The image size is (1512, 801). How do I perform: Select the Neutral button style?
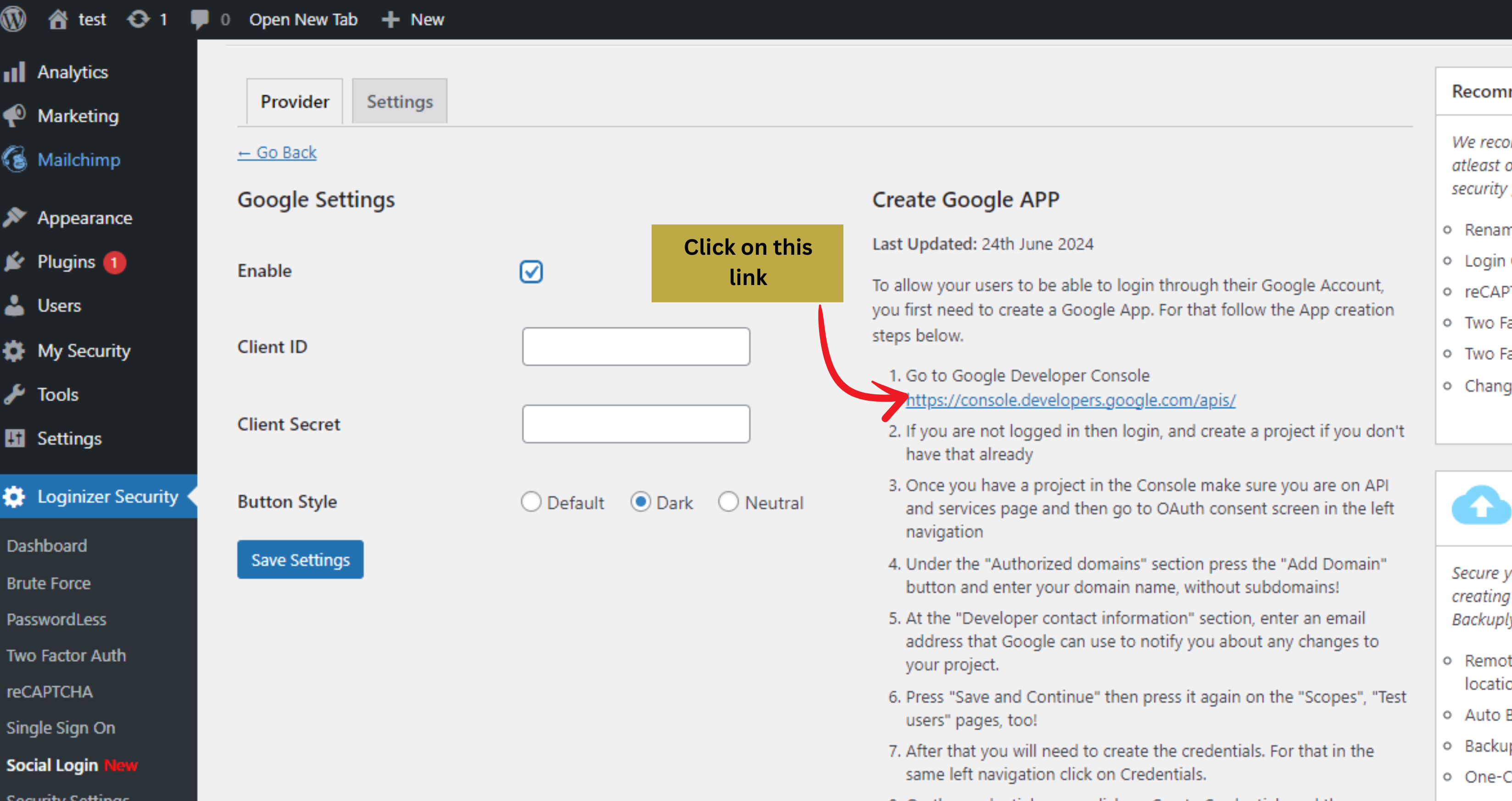pyautogui.click(x=728, y=502)
